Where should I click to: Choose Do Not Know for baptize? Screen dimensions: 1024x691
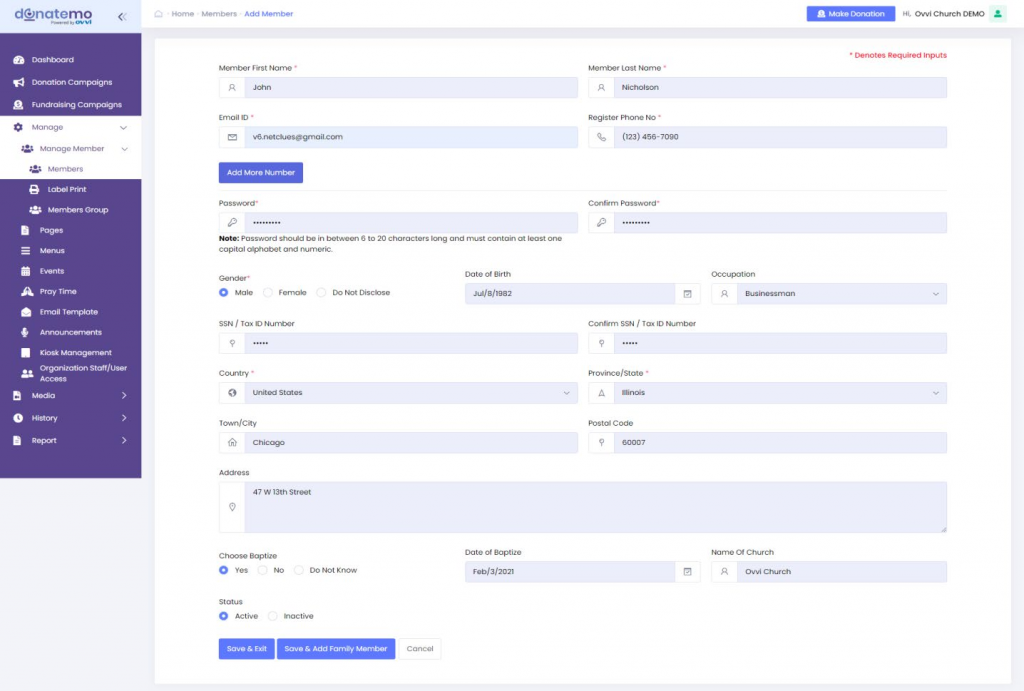point(298,569)
